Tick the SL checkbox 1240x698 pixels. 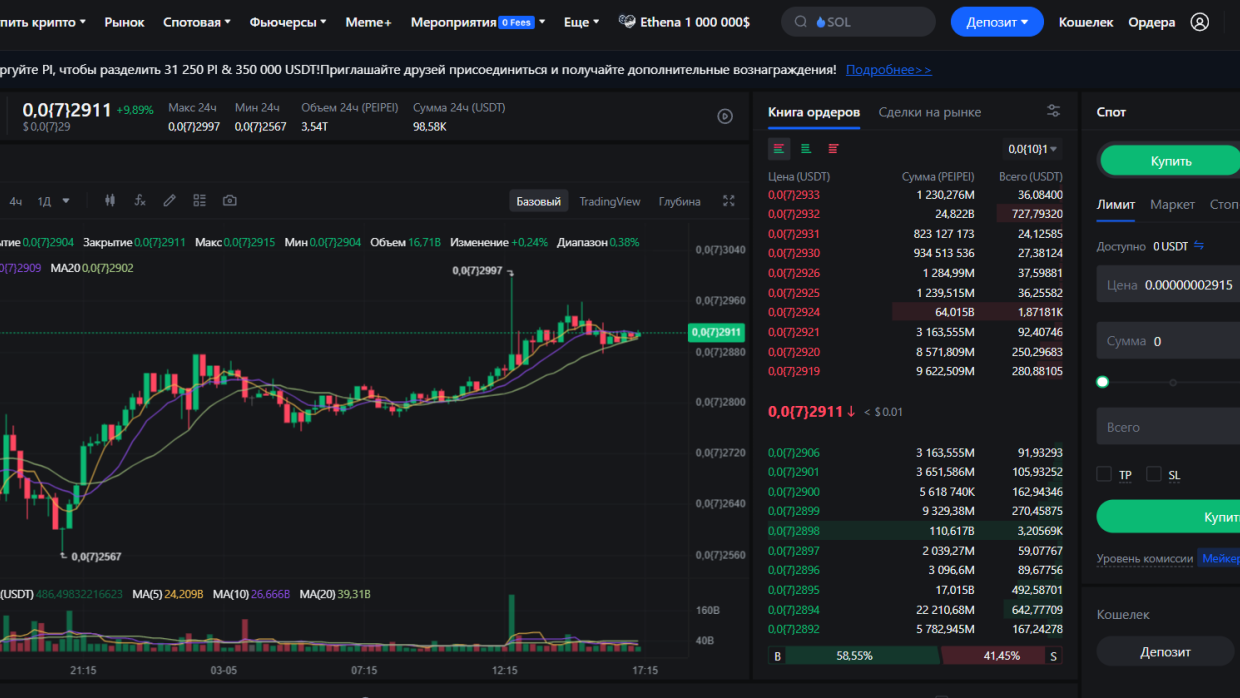pyautogui.click(x=1154, y=474)
